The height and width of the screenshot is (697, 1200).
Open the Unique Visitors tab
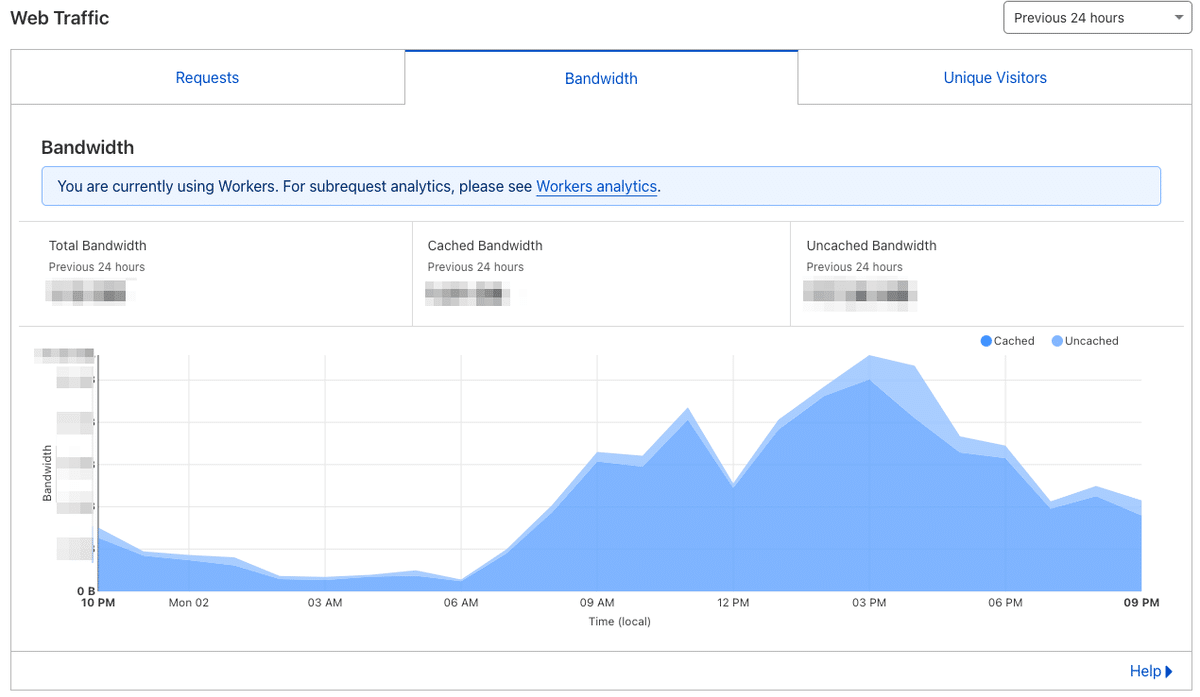point(995,77)
